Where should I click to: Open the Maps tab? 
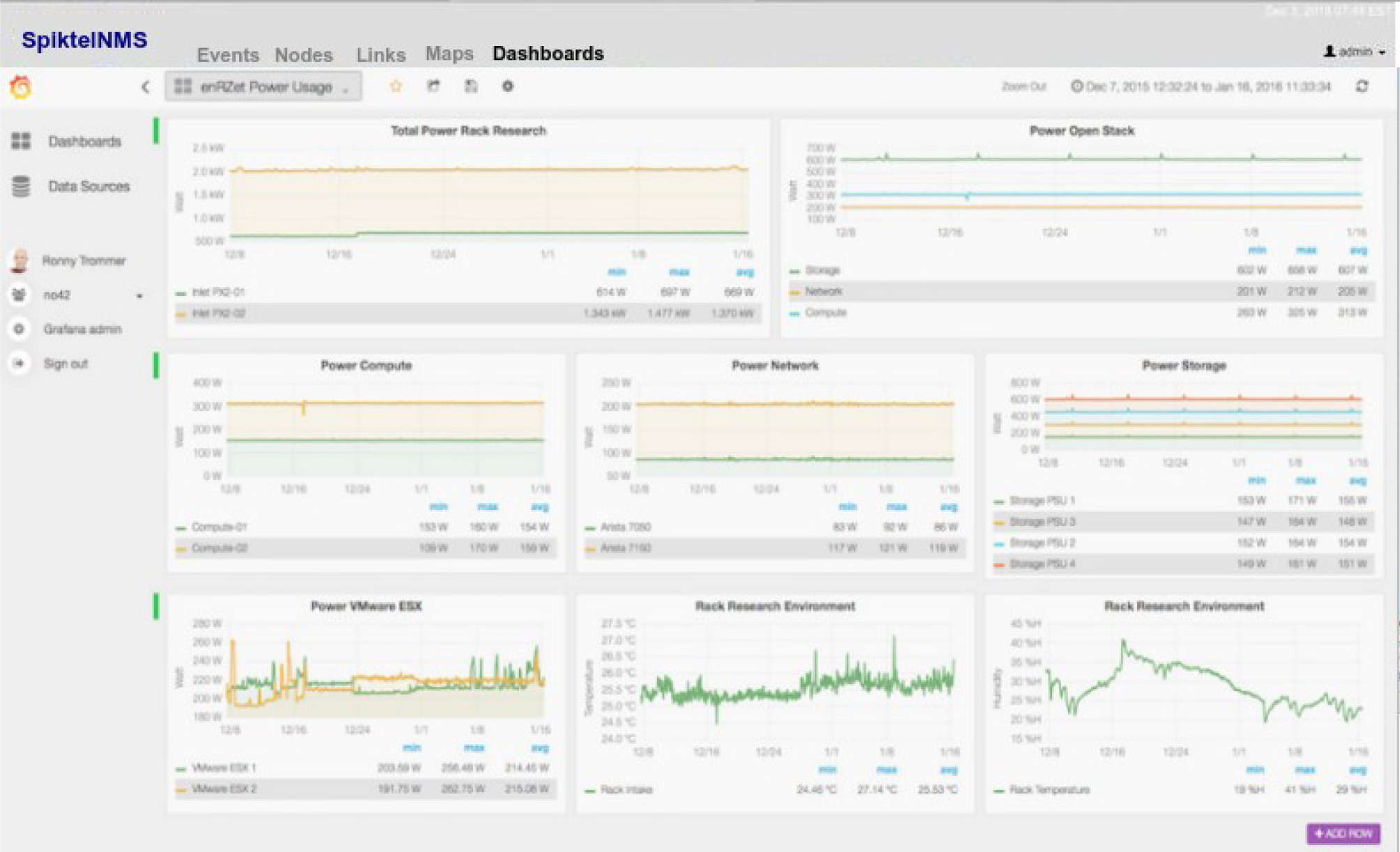449,54
